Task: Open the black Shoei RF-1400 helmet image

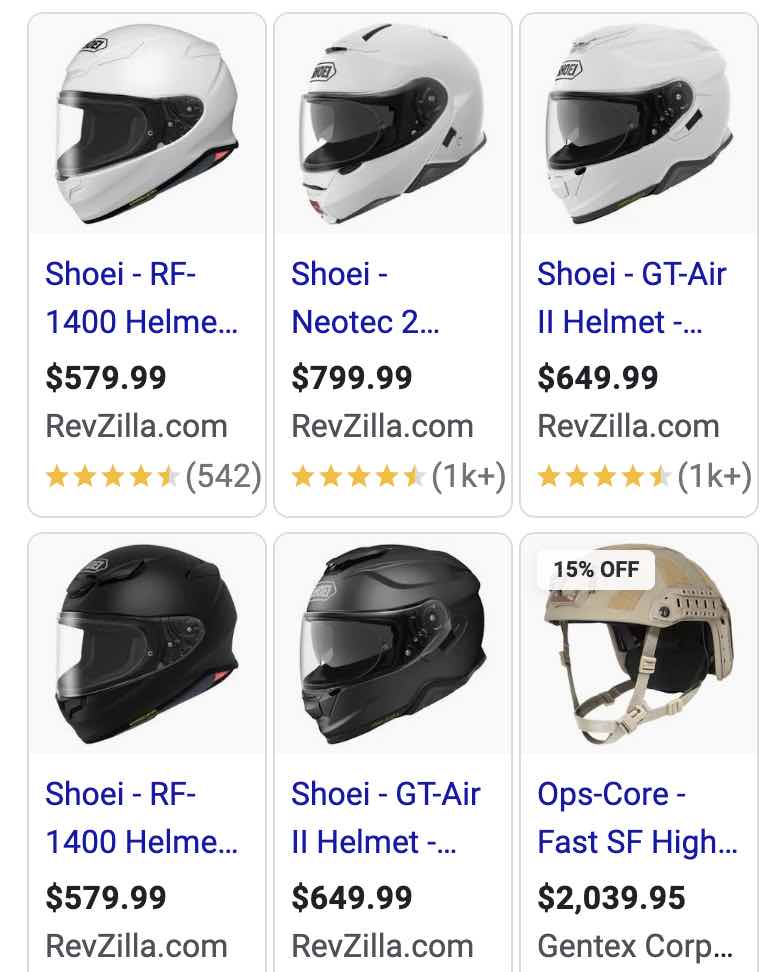Action: coord(147,645)
